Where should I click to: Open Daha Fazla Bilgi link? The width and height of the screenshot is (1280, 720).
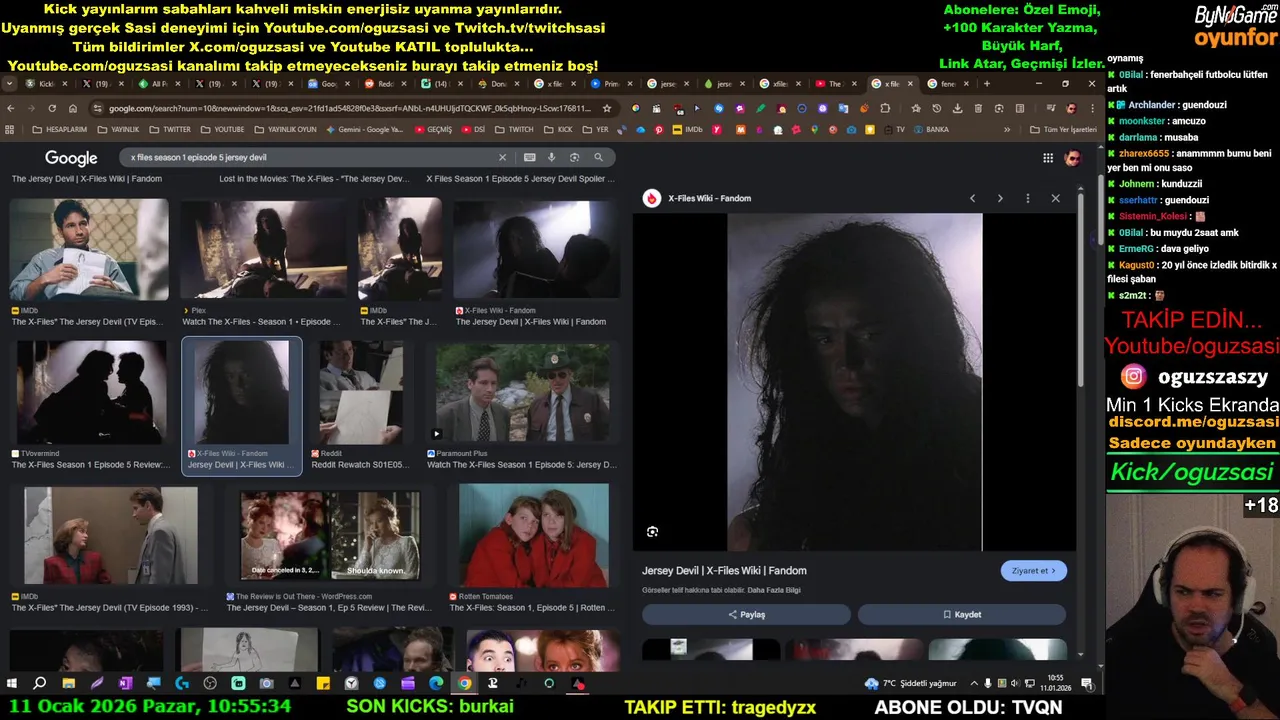(x=774, y=590)
